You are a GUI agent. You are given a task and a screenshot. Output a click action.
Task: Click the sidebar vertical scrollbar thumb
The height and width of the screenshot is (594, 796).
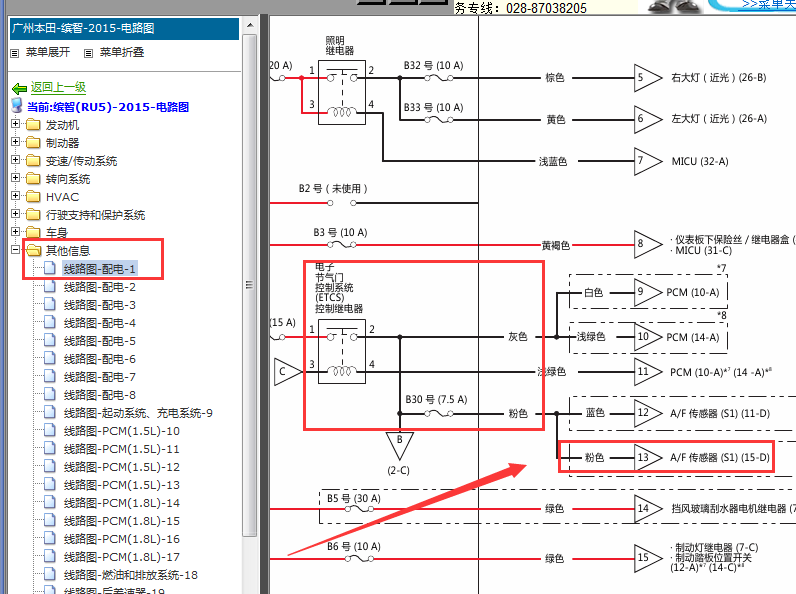pyautogui.click(x=250, y=285)
